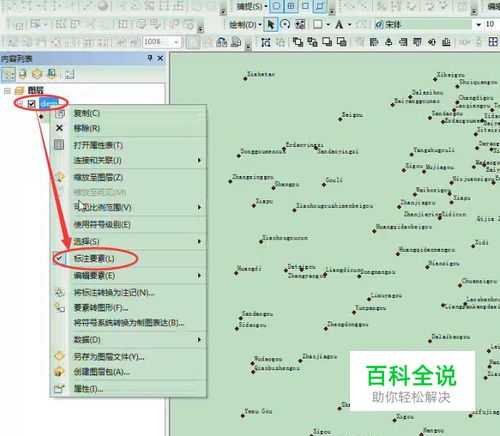Image resolution: width=500 pixels, height=436 pixels.
Task: Uncheck the dem layer visibility checkbox
Action: (32, 104)
